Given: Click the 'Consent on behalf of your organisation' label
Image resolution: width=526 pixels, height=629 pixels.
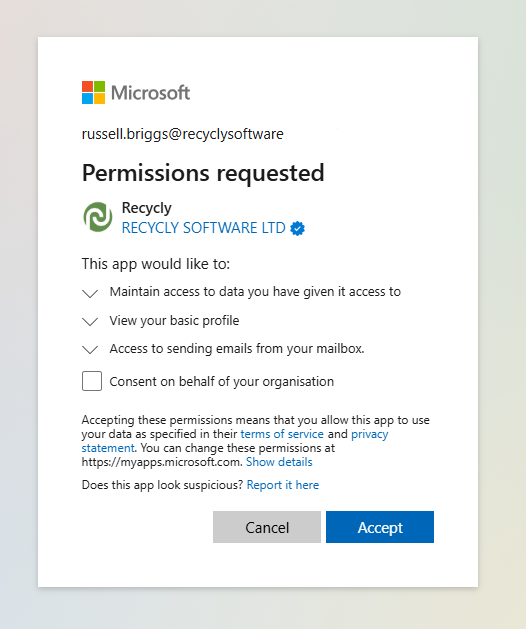Looking at the screenshot, I should [x=221, y=381].
